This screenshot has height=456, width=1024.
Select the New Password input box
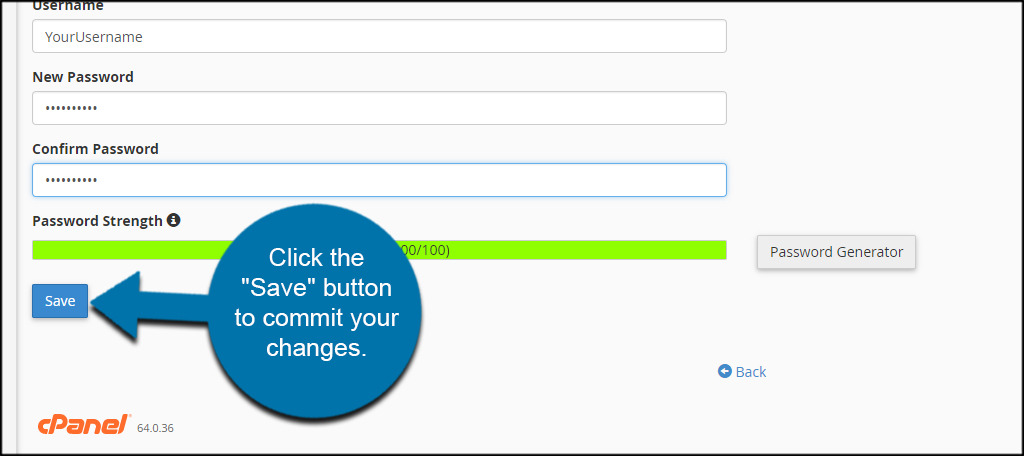[x=379, y=108]
